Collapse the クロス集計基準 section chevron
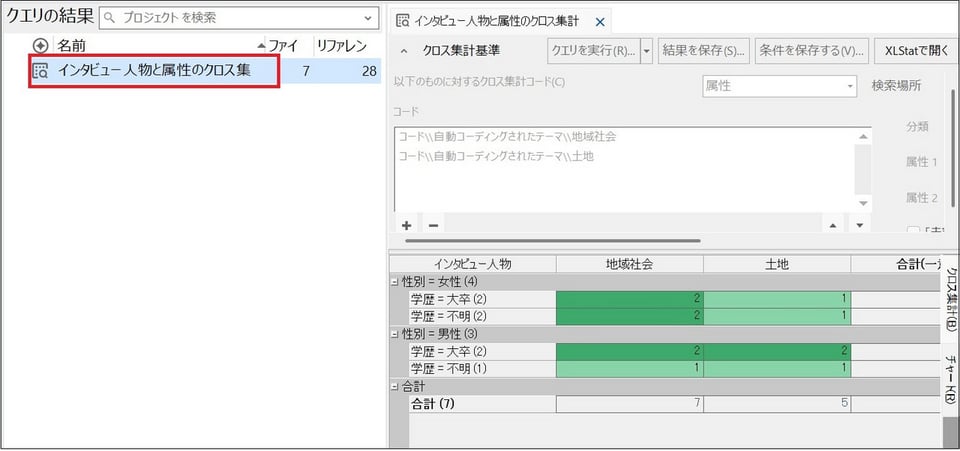 [x=404, y=50]
